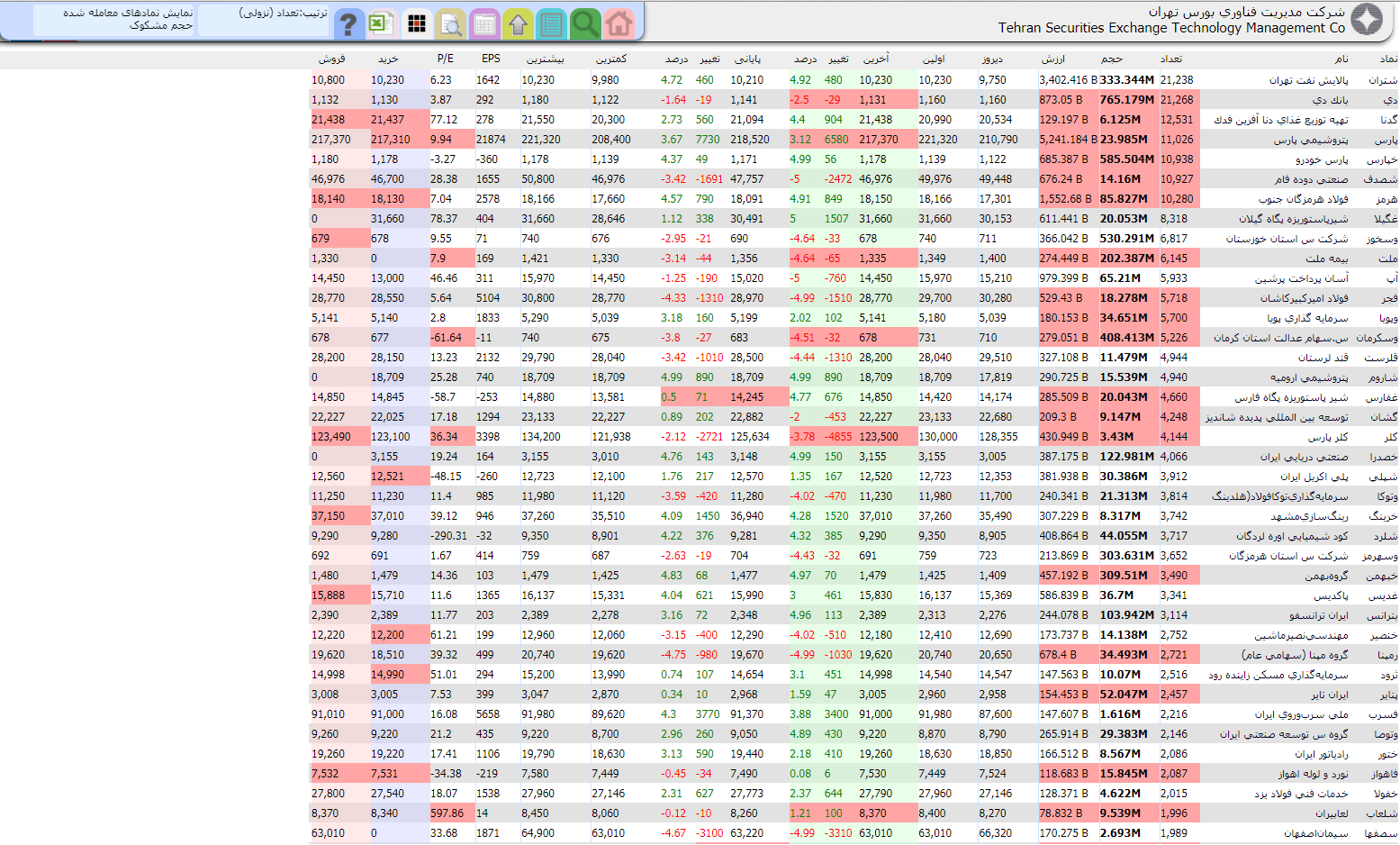Open symbol شاروم link
1400x845 pixels.
(x=1383, y=377)
